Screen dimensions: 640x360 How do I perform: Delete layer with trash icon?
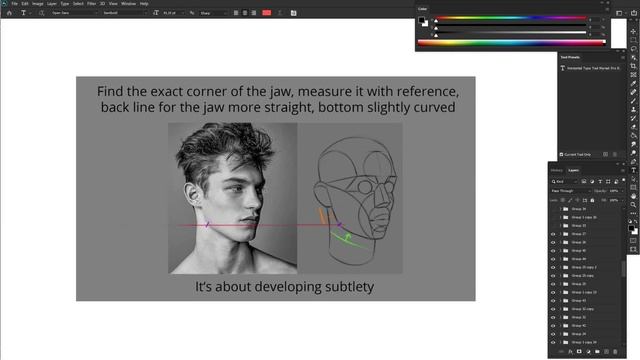(x=615, y=351)
